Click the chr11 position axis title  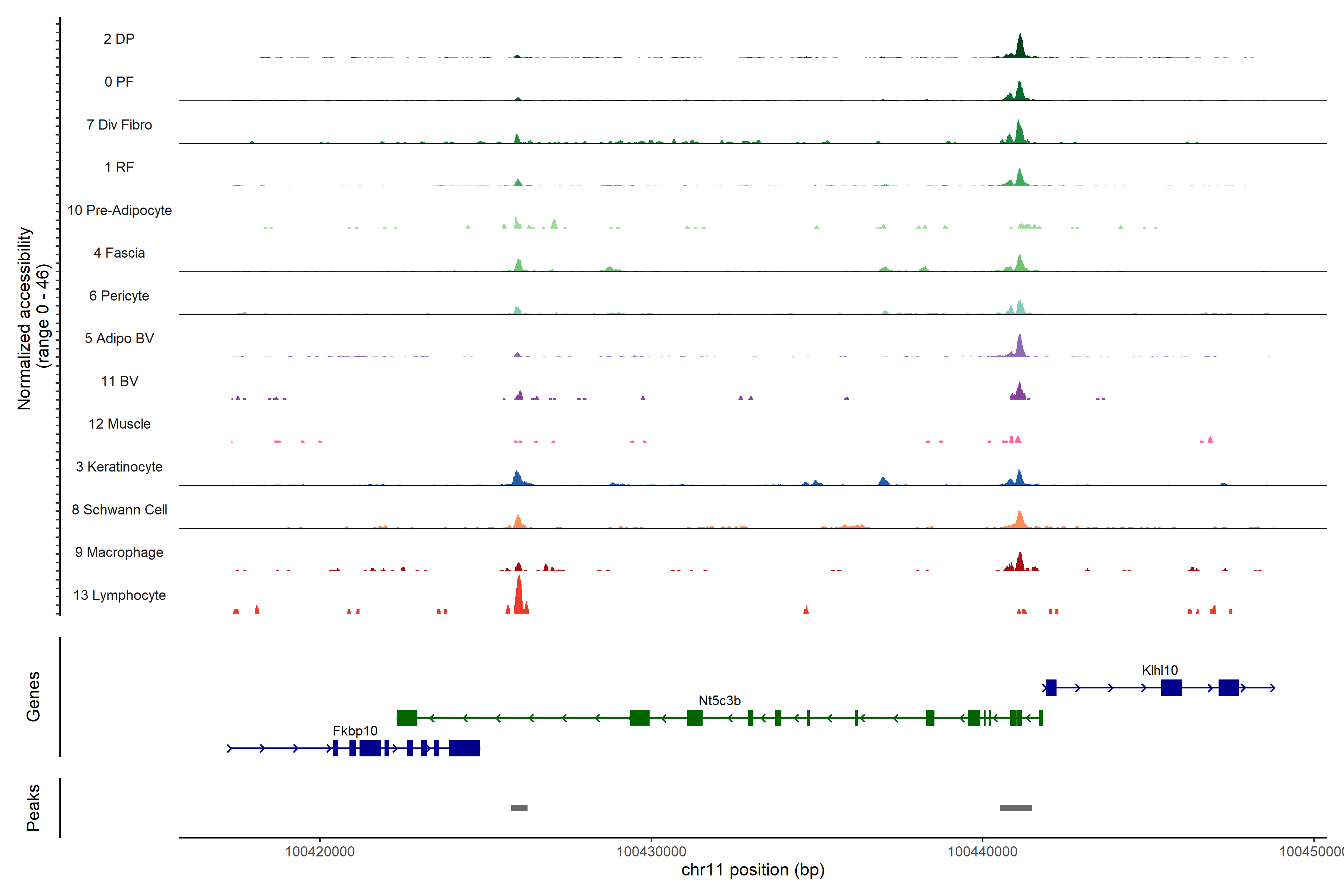753,870
